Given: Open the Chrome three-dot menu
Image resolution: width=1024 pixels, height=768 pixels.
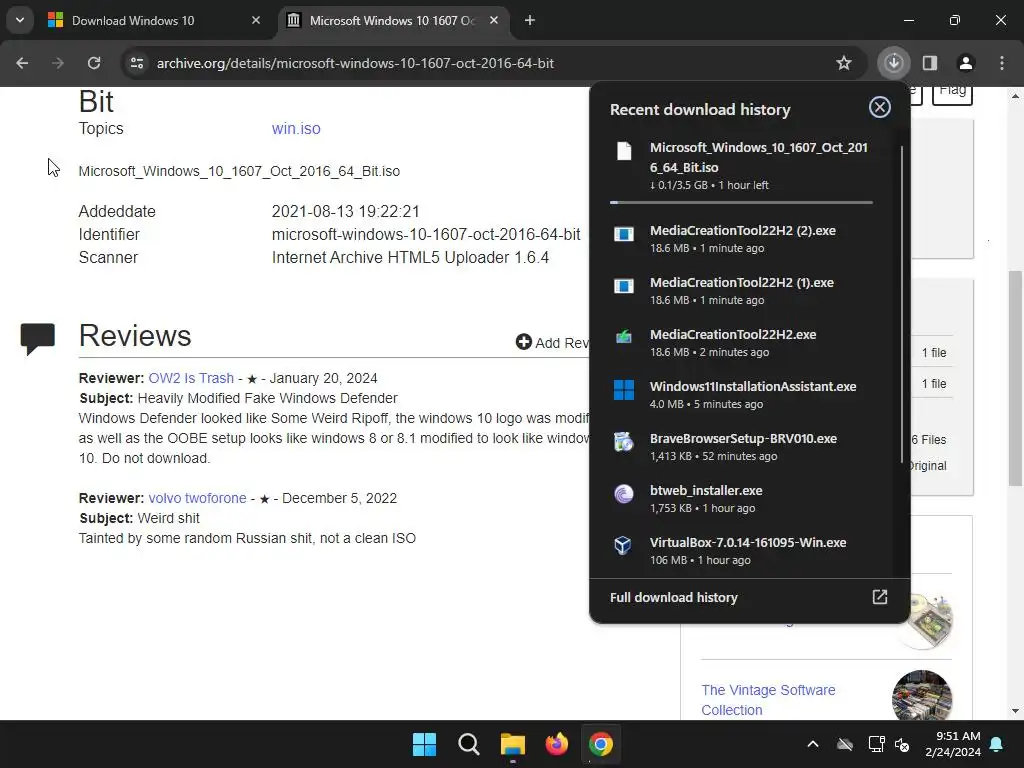Looking at the screenshot, I should (x=1002, y=63).
